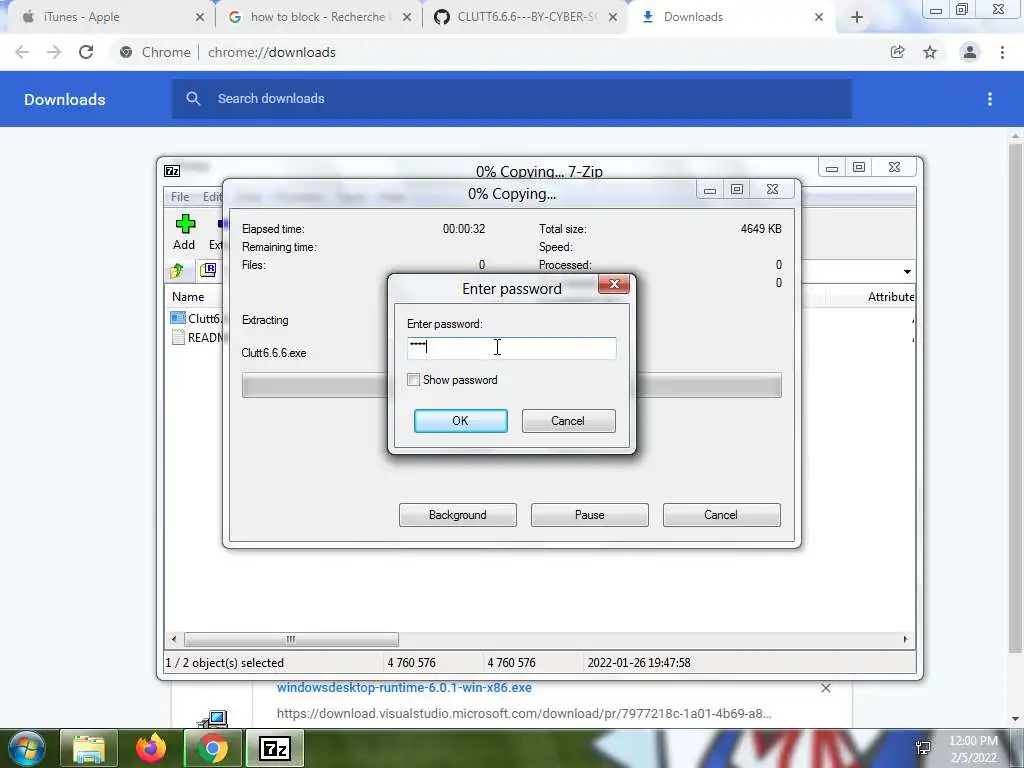This screenshot has width=1024, height=768.
Task: Confirm the password with OK
Action: pos(460,421)
